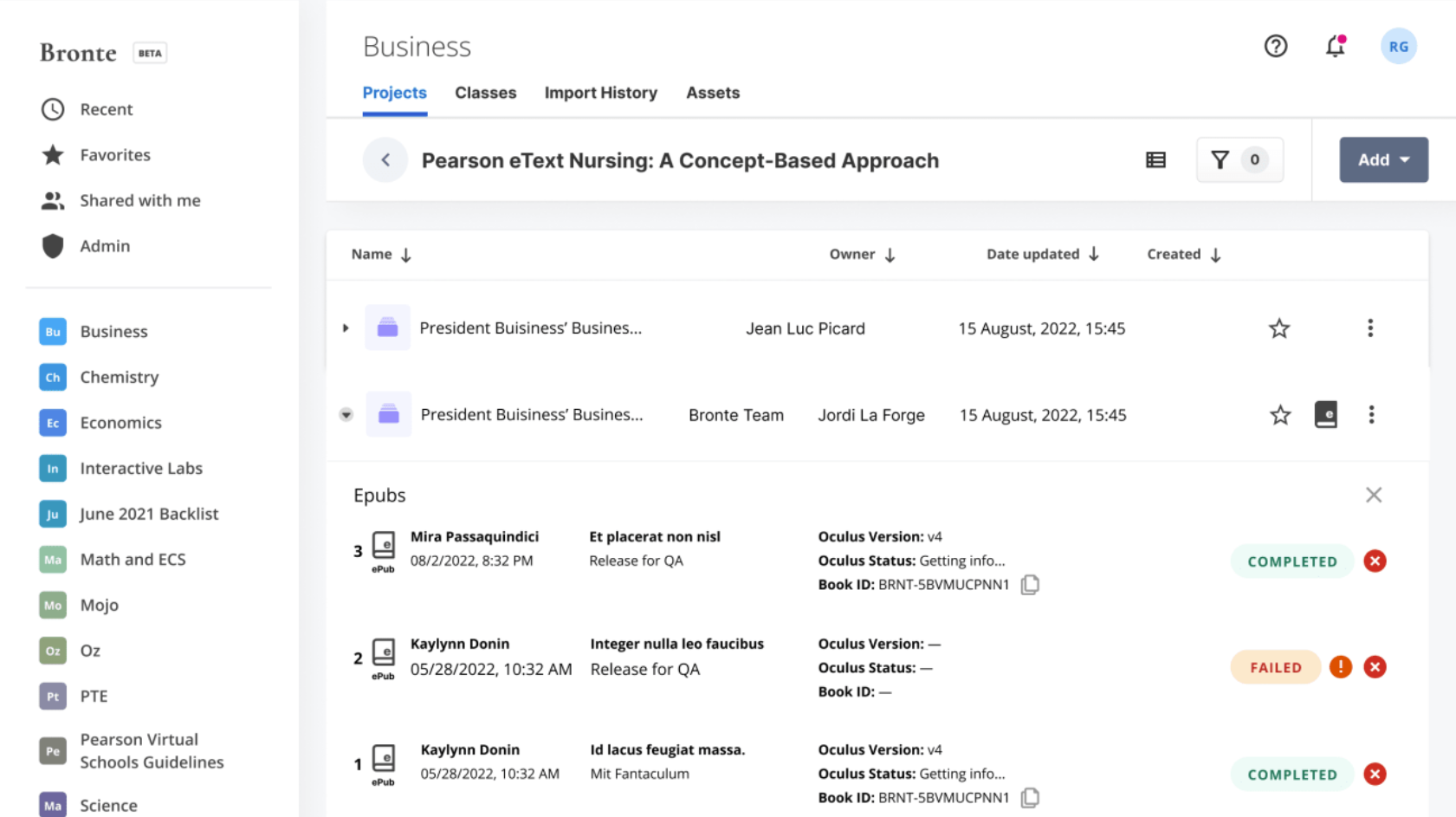Click the FAILED status badge
The height and width of the screenshot is (817, 1456).
tap(1275, 667)
